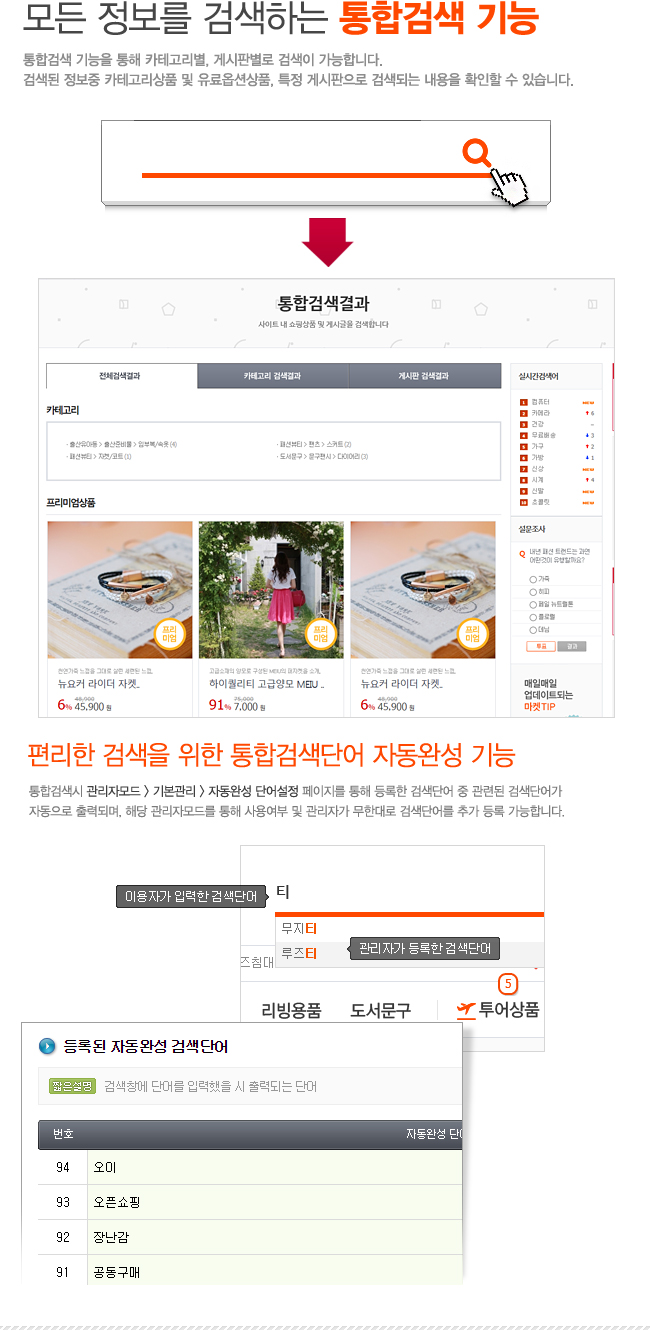The width and height of the screenshot is (650, 1331).
Task: Select the 가죽 survey radio option
Action: click(x=532, y=579)
